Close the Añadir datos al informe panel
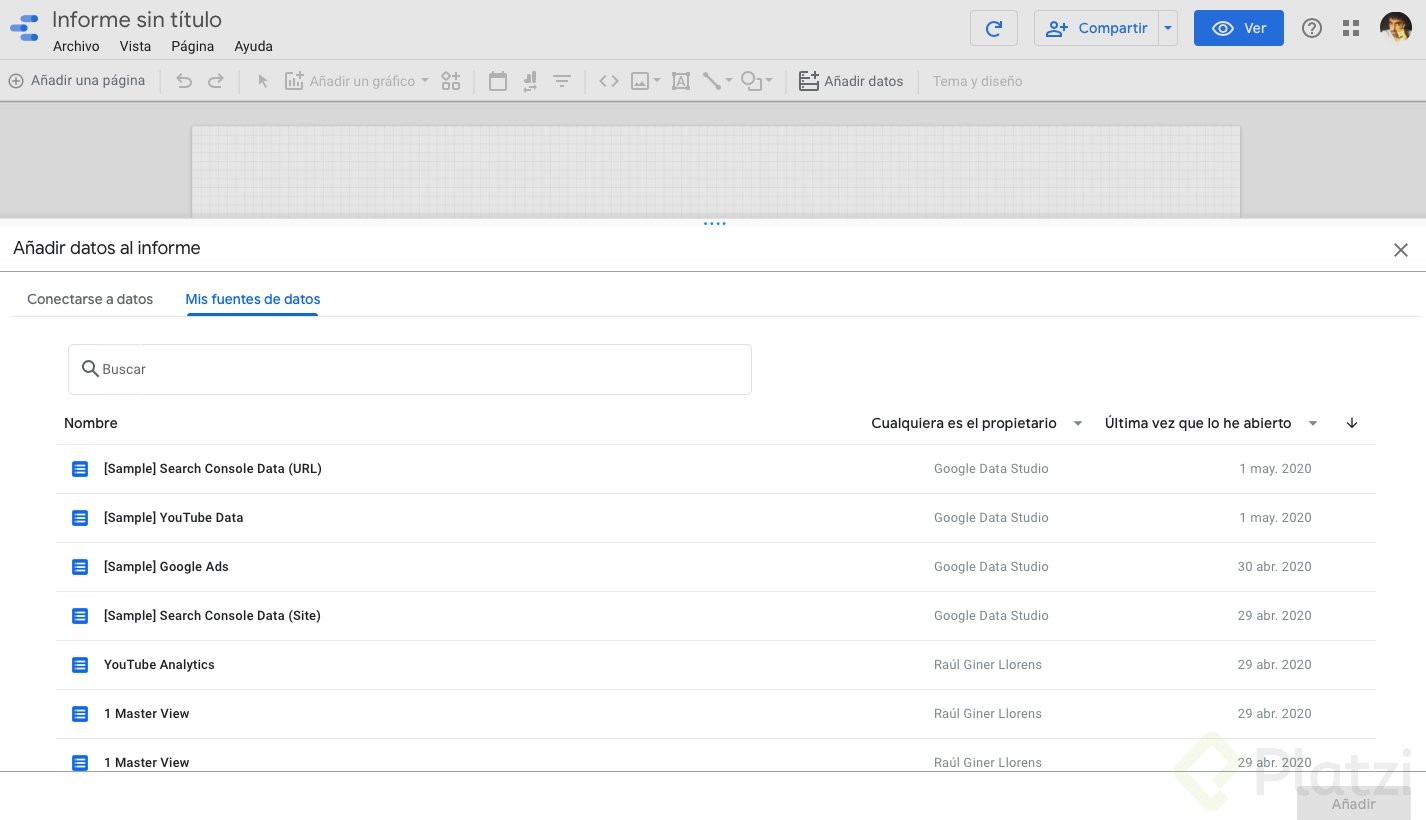 point(1400,250)
